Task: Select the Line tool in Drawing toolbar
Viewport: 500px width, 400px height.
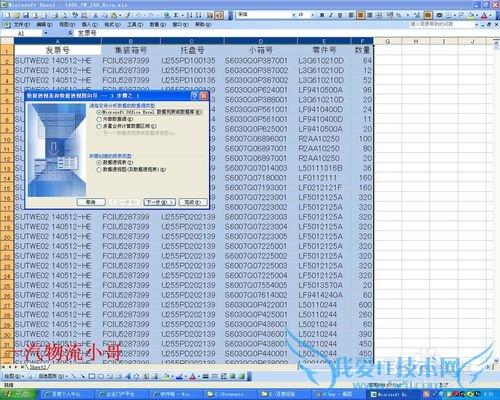Action: (74, 376)
